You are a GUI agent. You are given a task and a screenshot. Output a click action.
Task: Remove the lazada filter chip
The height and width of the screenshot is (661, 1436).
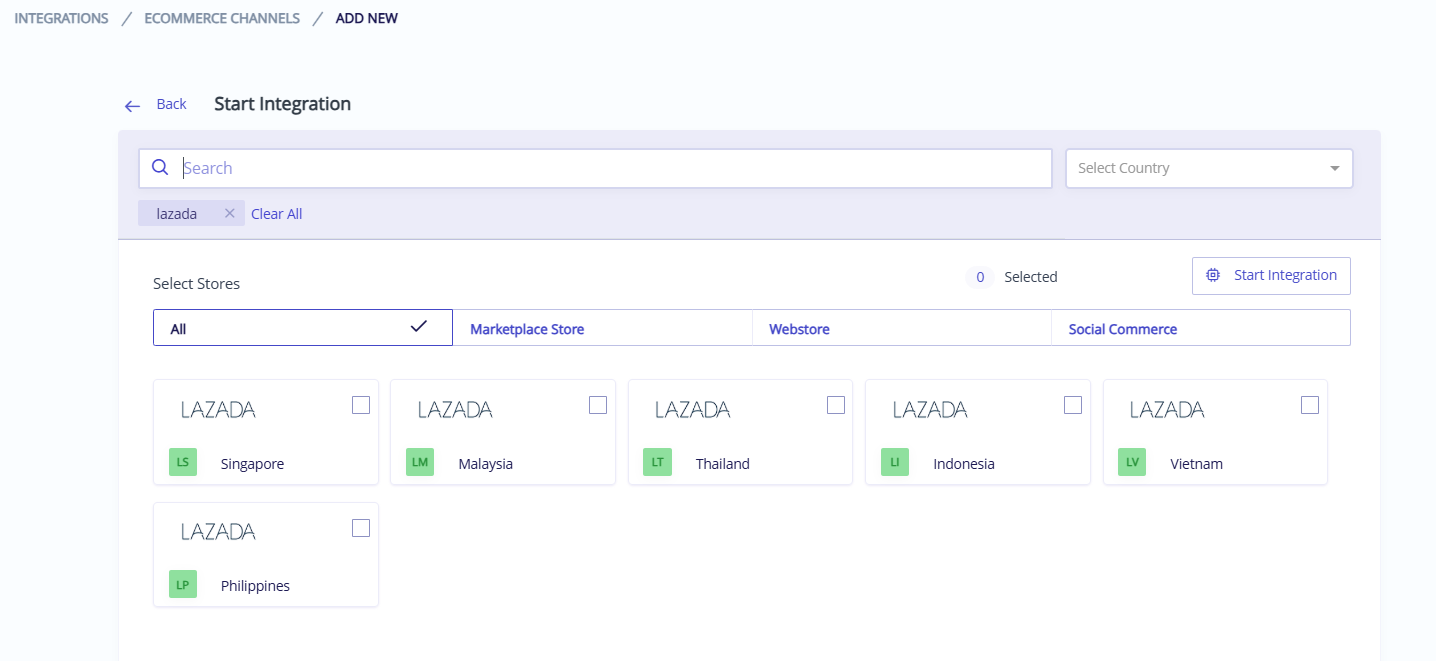pos(229,213)
